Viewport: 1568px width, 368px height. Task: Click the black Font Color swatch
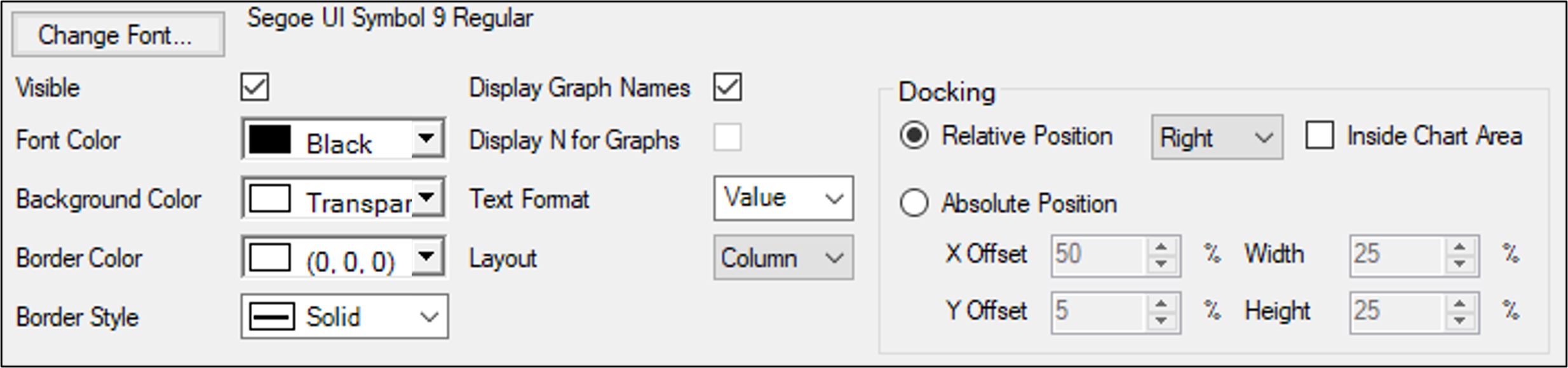tap(270, 139)
